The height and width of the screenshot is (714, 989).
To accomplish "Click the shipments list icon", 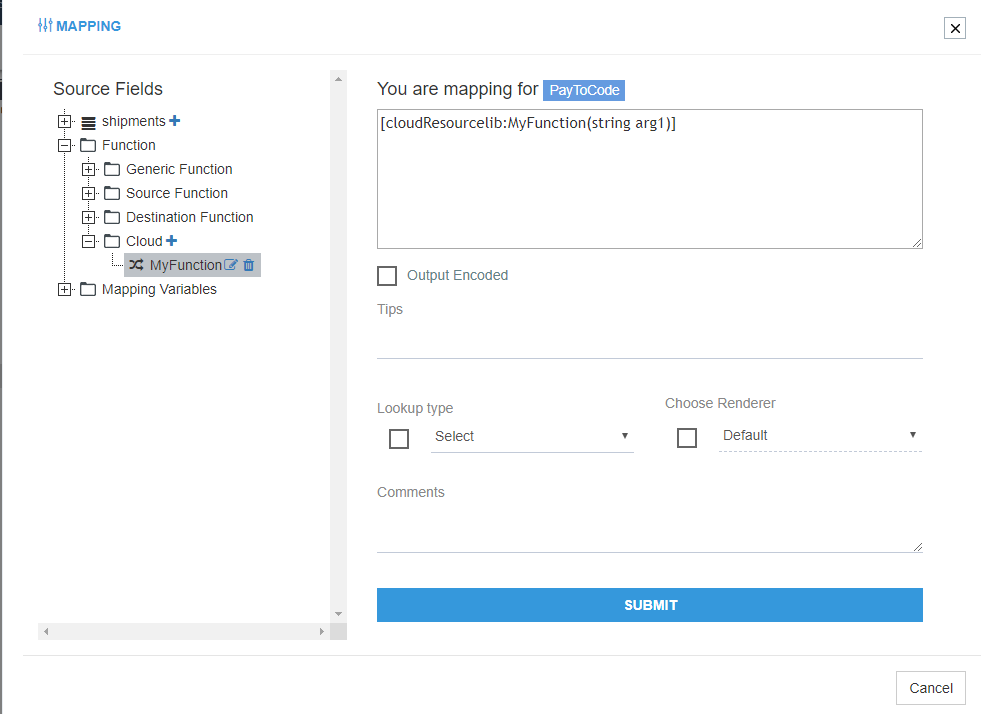I will pos(86,120).
